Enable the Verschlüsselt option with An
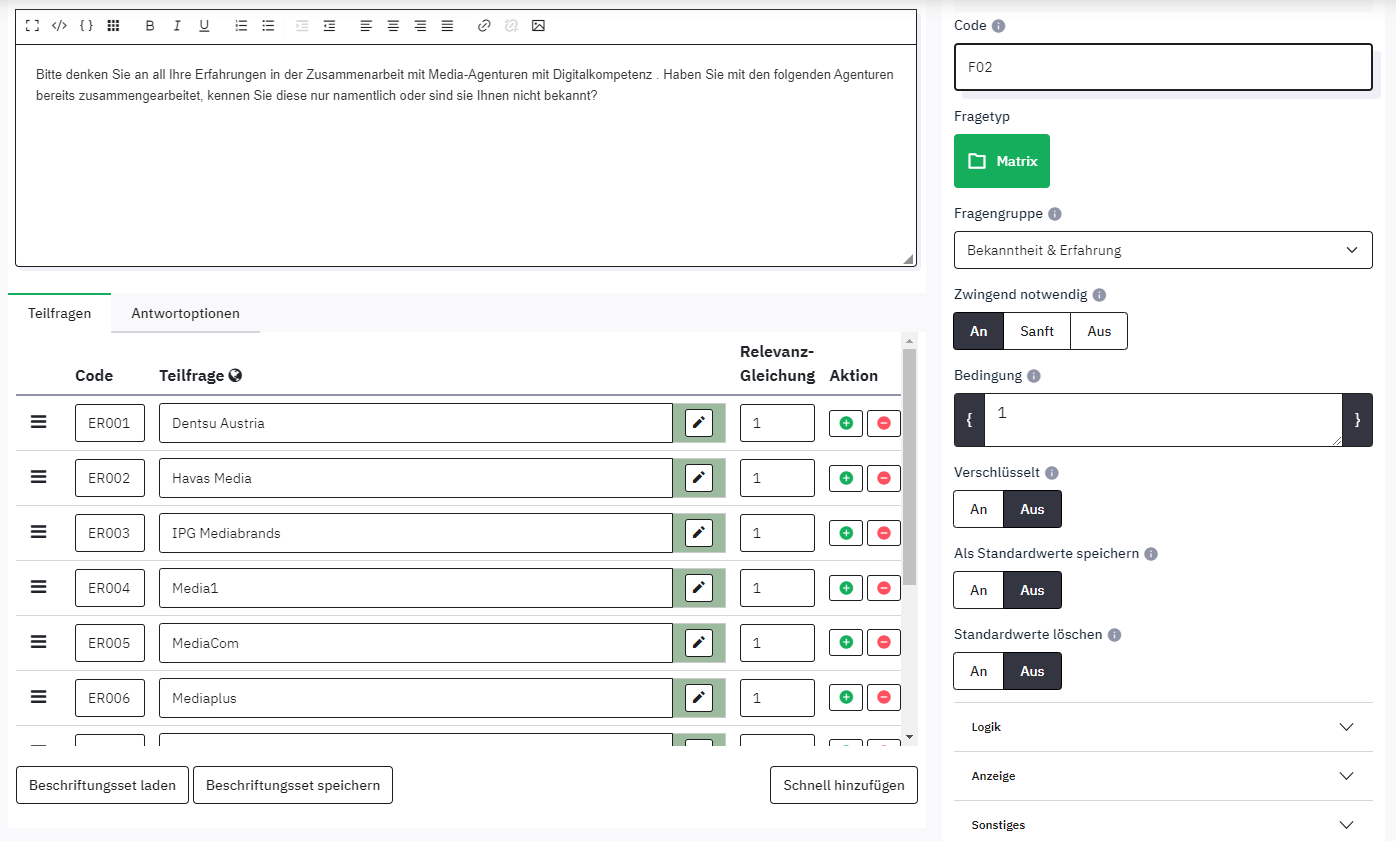Viewport: 1396px width, 841px height. (978, 509)
